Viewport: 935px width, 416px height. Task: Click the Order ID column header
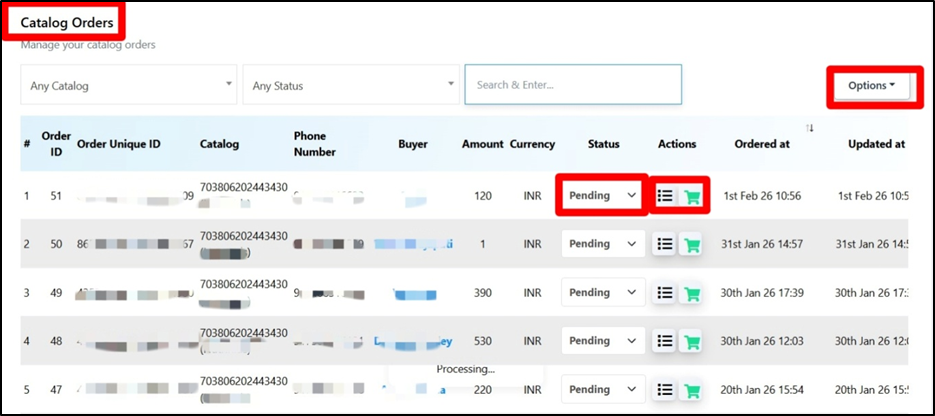pos(55,143)
